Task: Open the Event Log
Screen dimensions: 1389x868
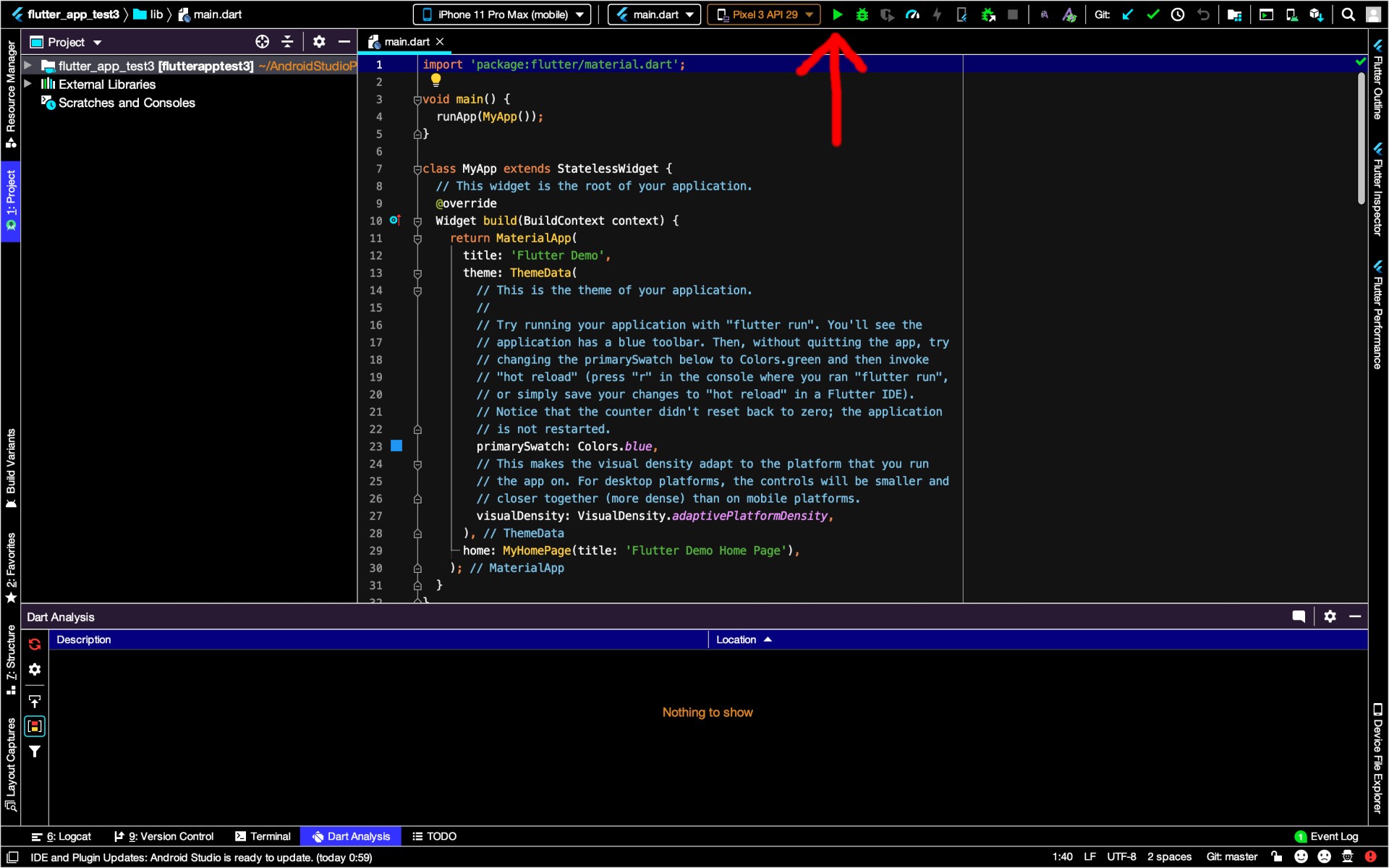Action: tap(1333, 836)
